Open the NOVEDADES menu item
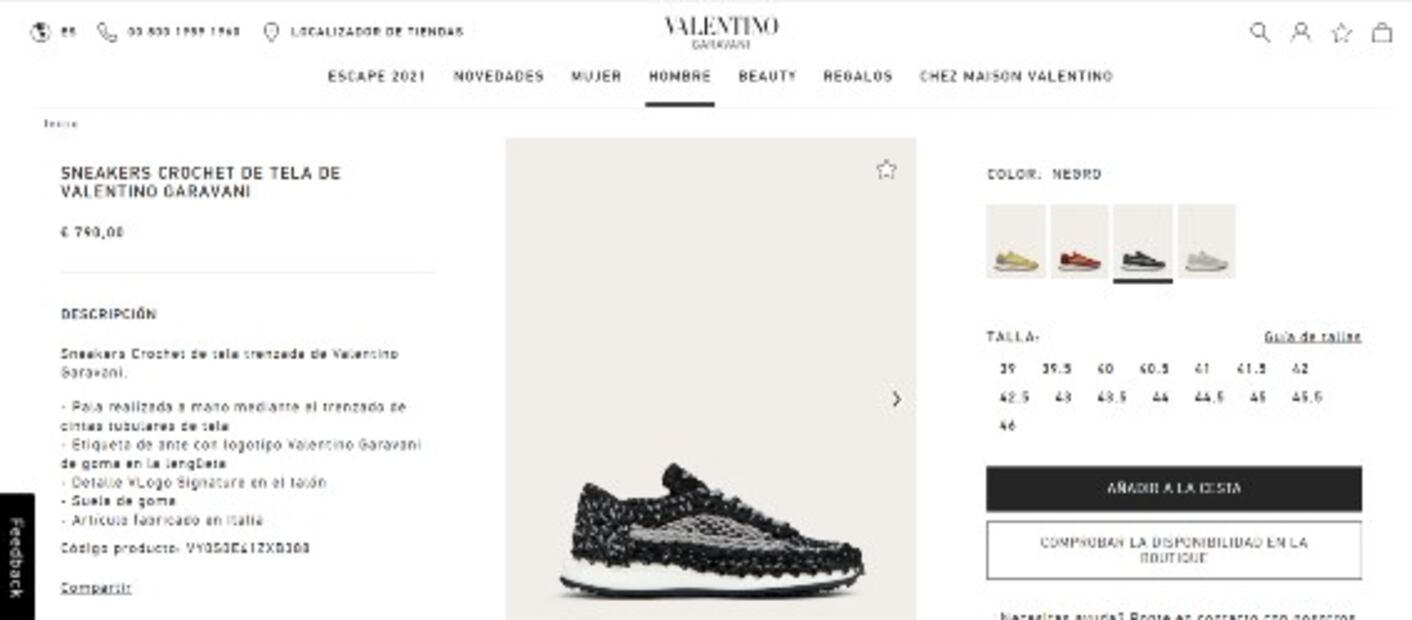The width and height of the screenshot is (1412, 620). click(x=499, y=76)
